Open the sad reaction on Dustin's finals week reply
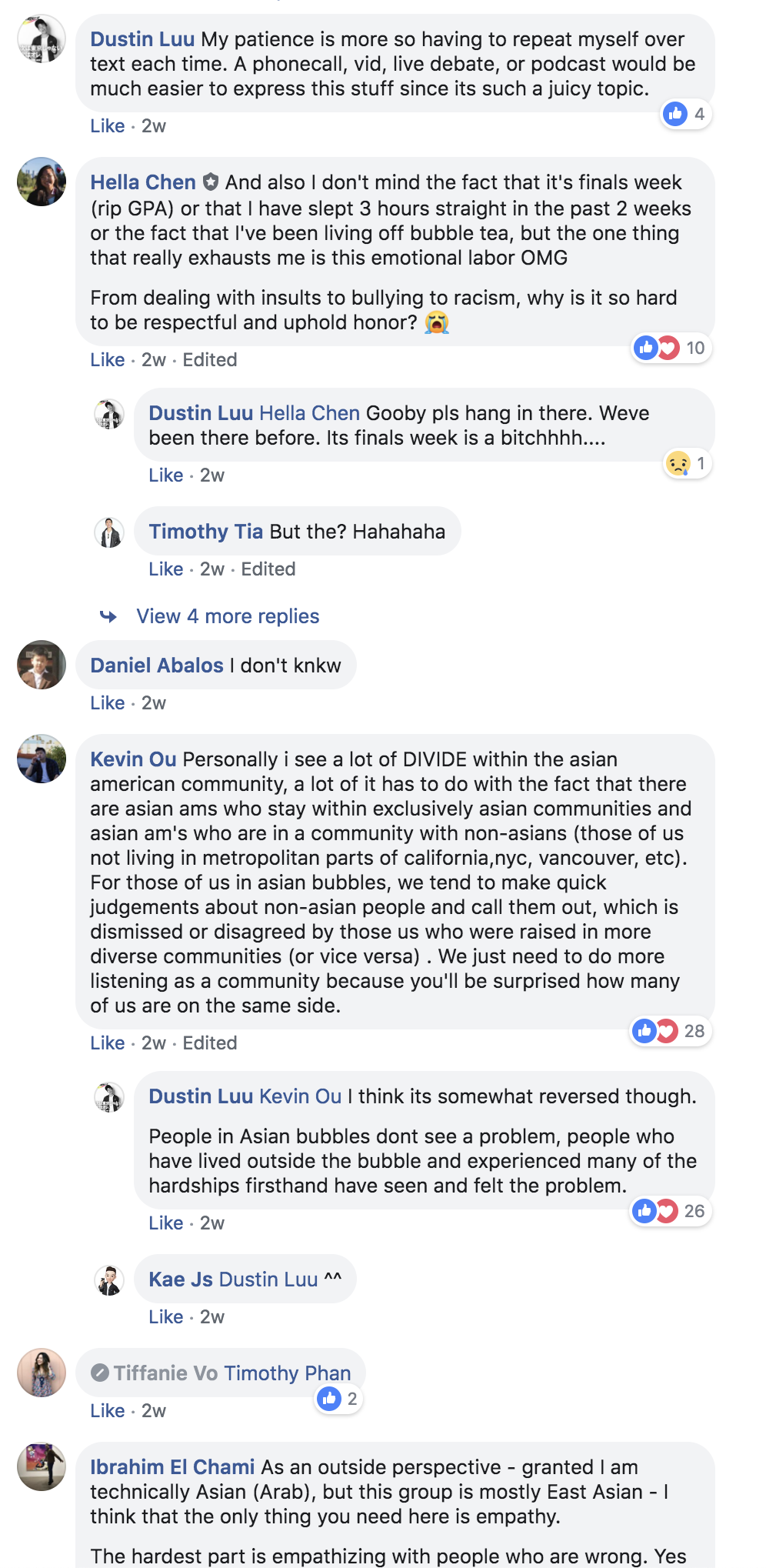The width and height of the screenshot is (766, 1568). coord(687,464)
